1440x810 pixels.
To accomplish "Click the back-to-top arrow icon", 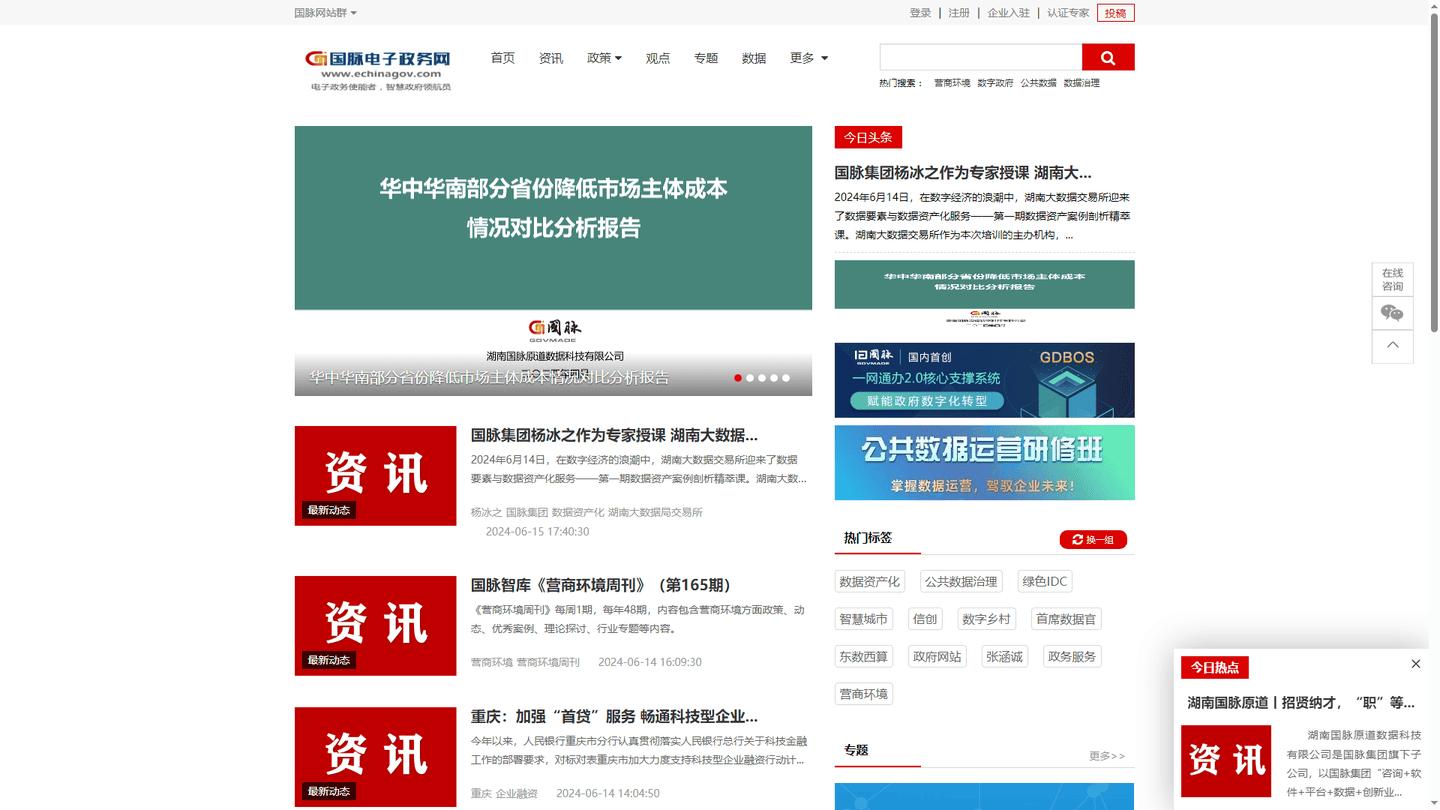I will (1392, 346).
